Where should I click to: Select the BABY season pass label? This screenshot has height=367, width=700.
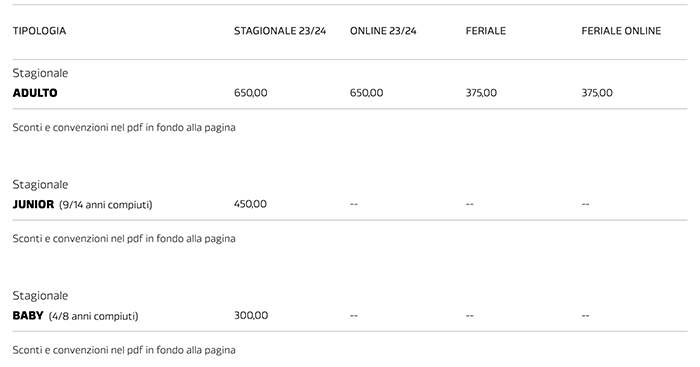pos(28,316)
